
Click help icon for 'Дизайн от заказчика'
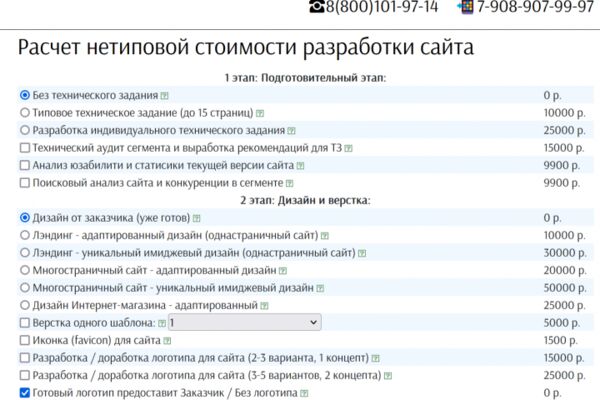tap(196, 218)
